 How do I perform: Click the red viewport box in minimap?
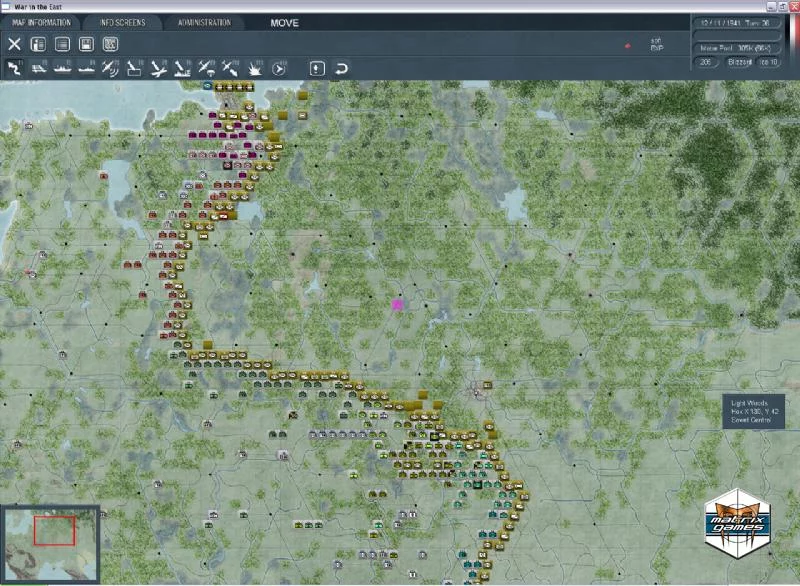(55, 530)
